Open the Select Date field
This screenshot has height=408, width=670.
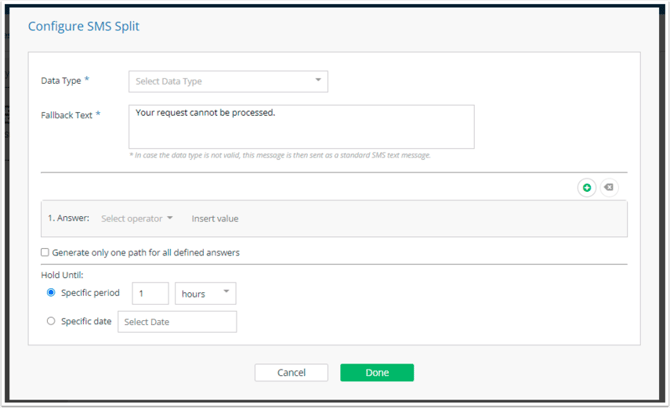(177, 322)
